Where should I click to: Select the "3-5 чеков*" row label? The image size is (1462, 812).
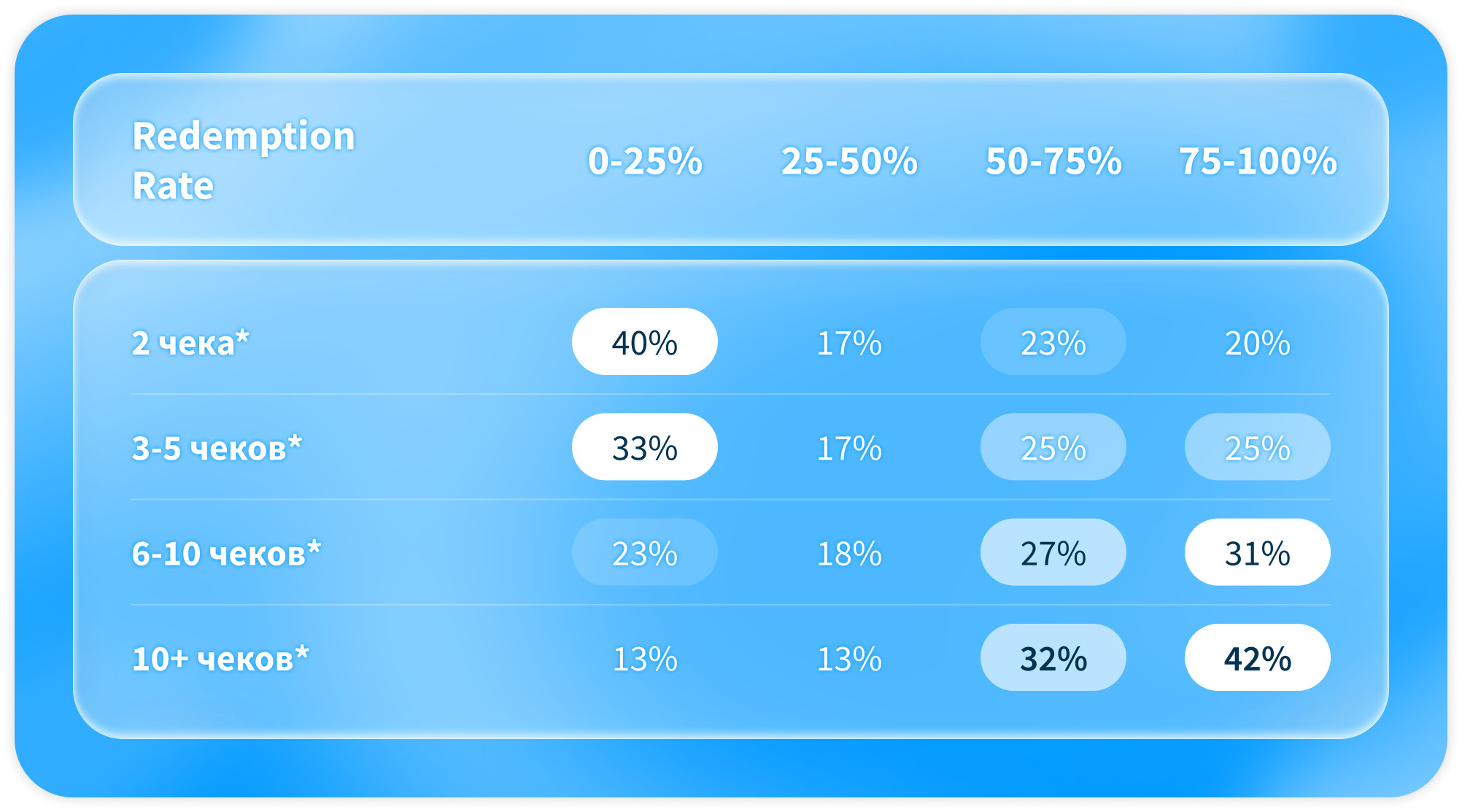point(217,448)
